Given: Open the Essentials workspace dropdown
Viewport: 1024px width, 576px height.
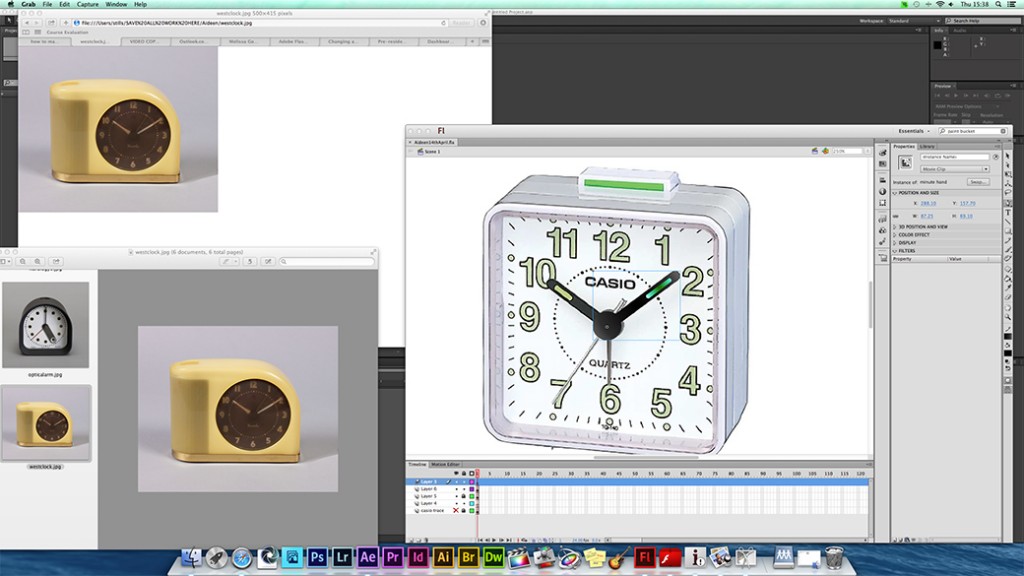Looking at the screenshot, I should [914, 131].
